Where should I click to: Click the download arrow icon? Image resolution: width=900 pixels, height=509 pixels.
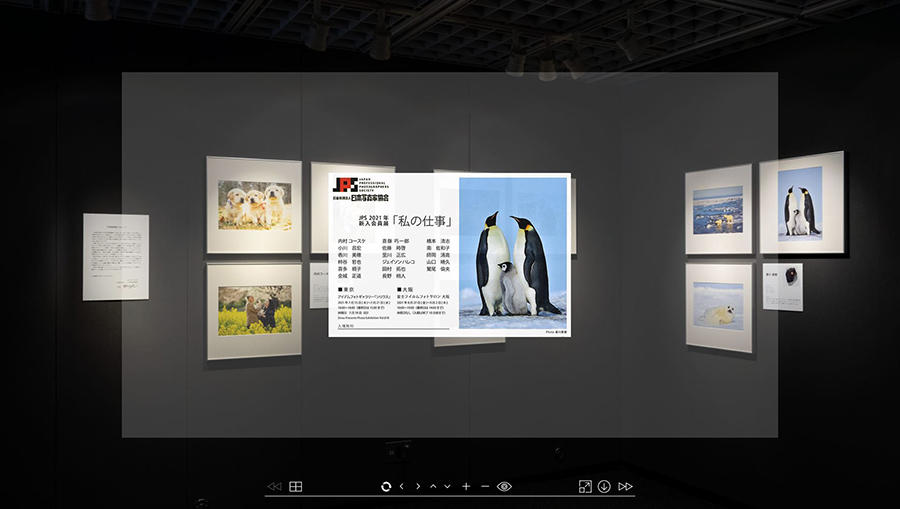point(604,487)
